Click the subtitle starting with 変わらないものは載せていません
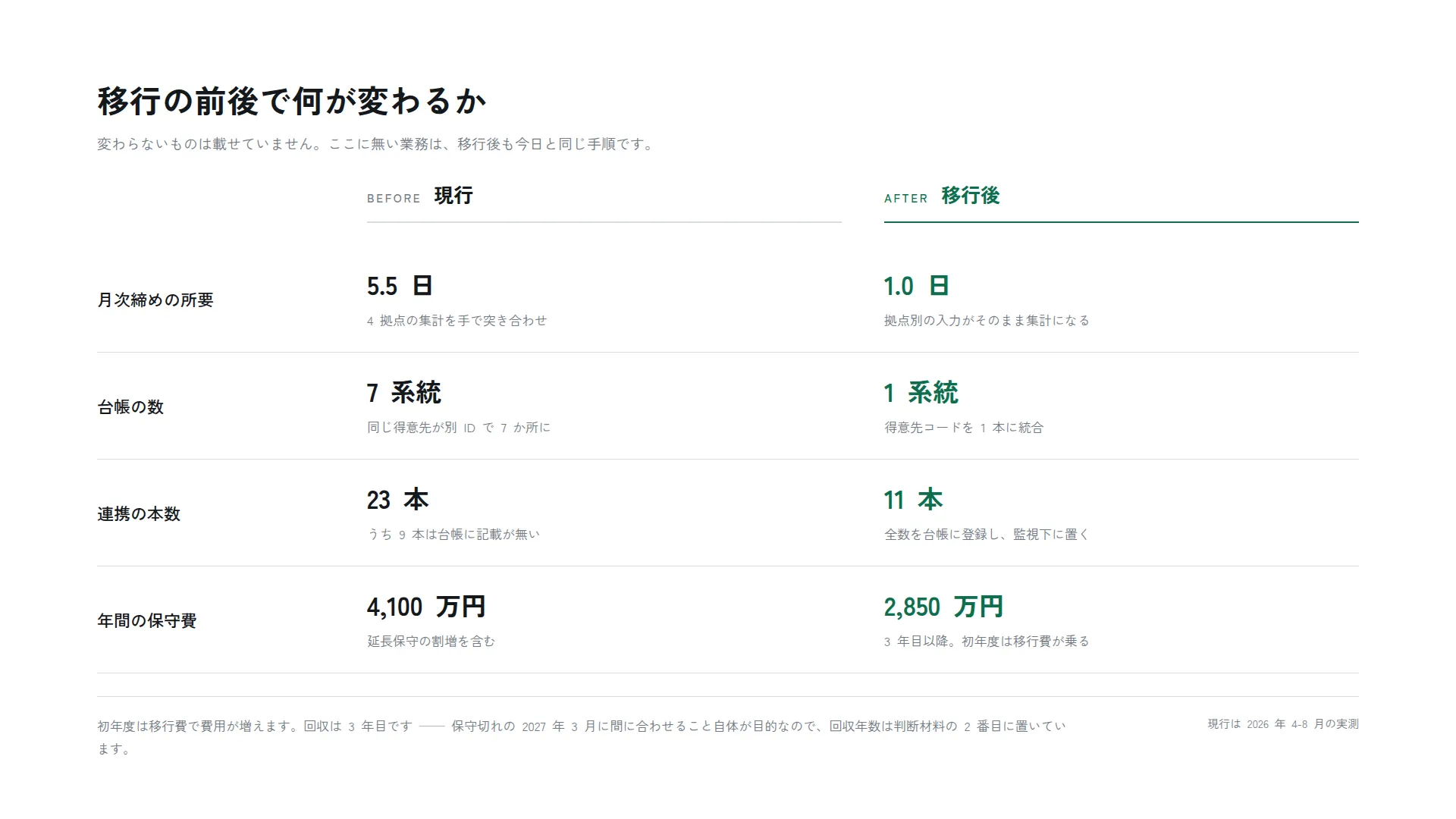The height and width of the screenshot is (819, 1456). click(377, 144)
